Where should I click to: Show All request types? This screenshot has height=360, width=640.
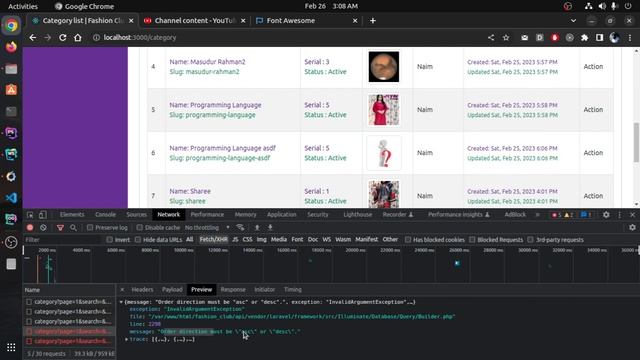(x=189, y=240)
